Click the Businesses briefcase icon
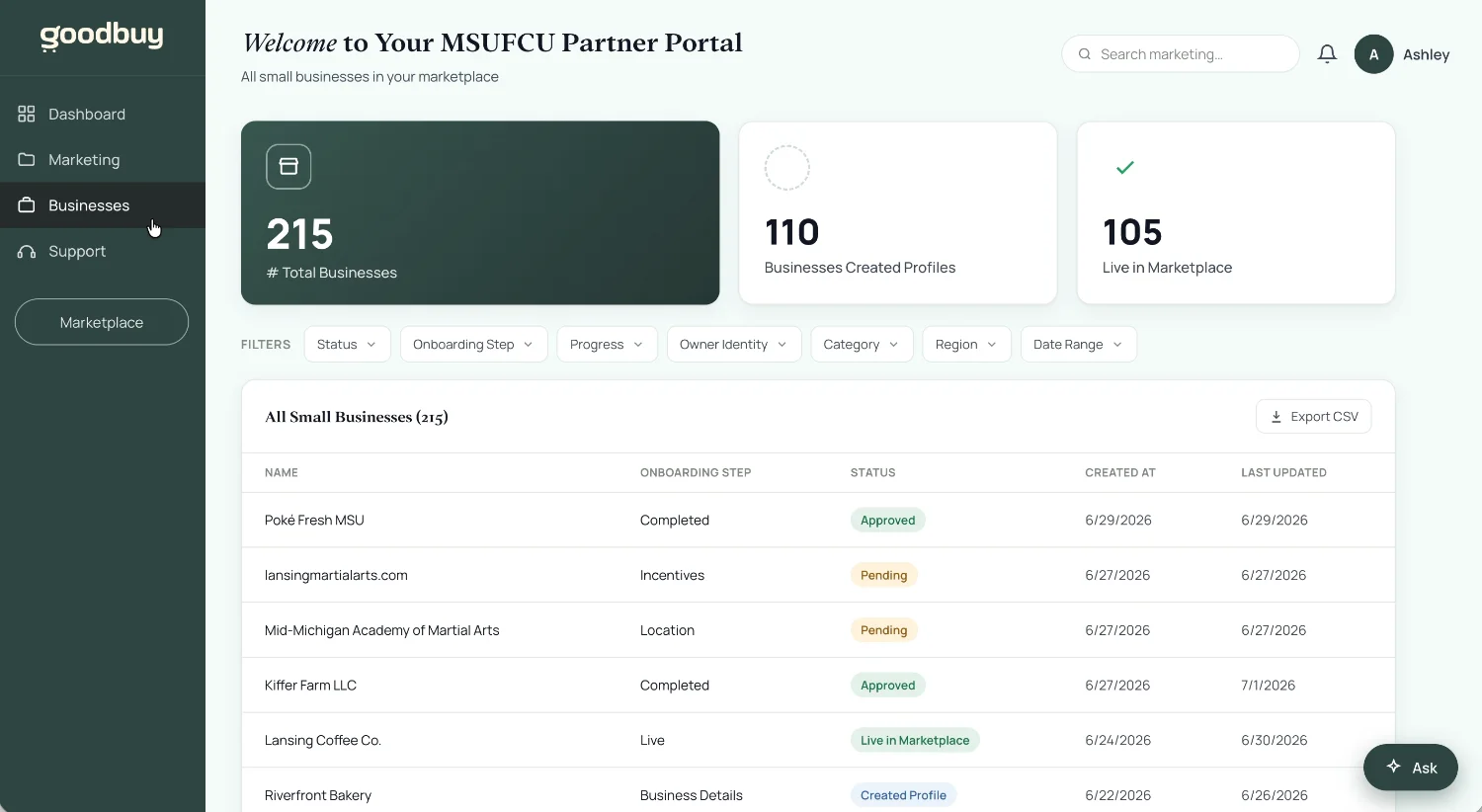This screenshot has width=1482, height=812. (x=27, y=205)
